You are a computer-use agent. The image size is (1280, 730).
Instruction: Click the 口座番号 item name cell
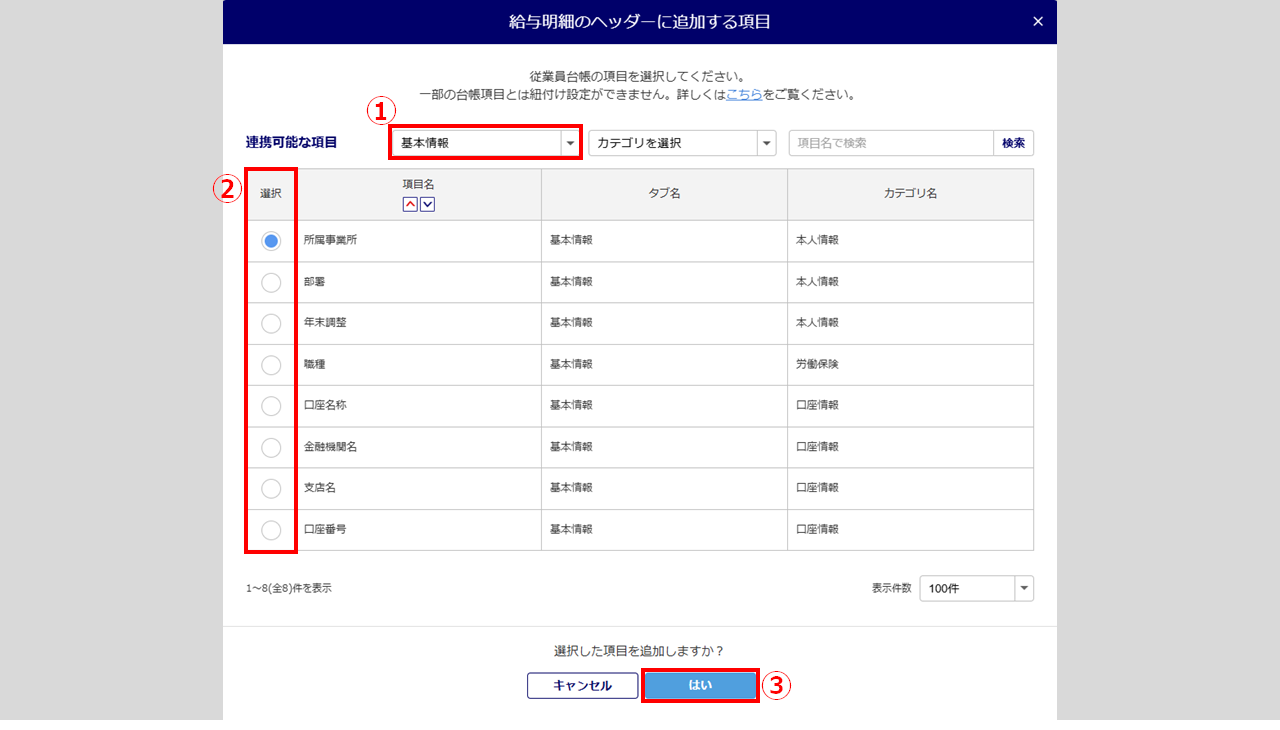tap(419, 530)
